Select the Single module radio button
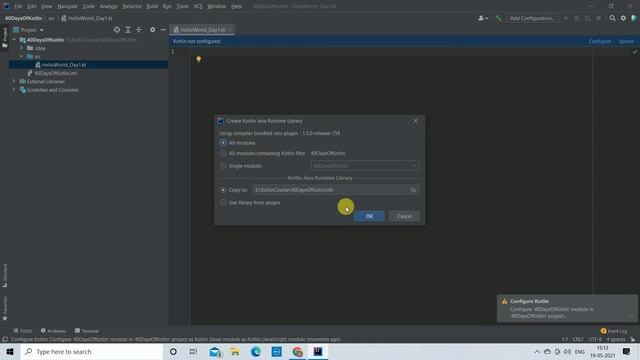Screen dimensions: 640x360 point(223,166)
